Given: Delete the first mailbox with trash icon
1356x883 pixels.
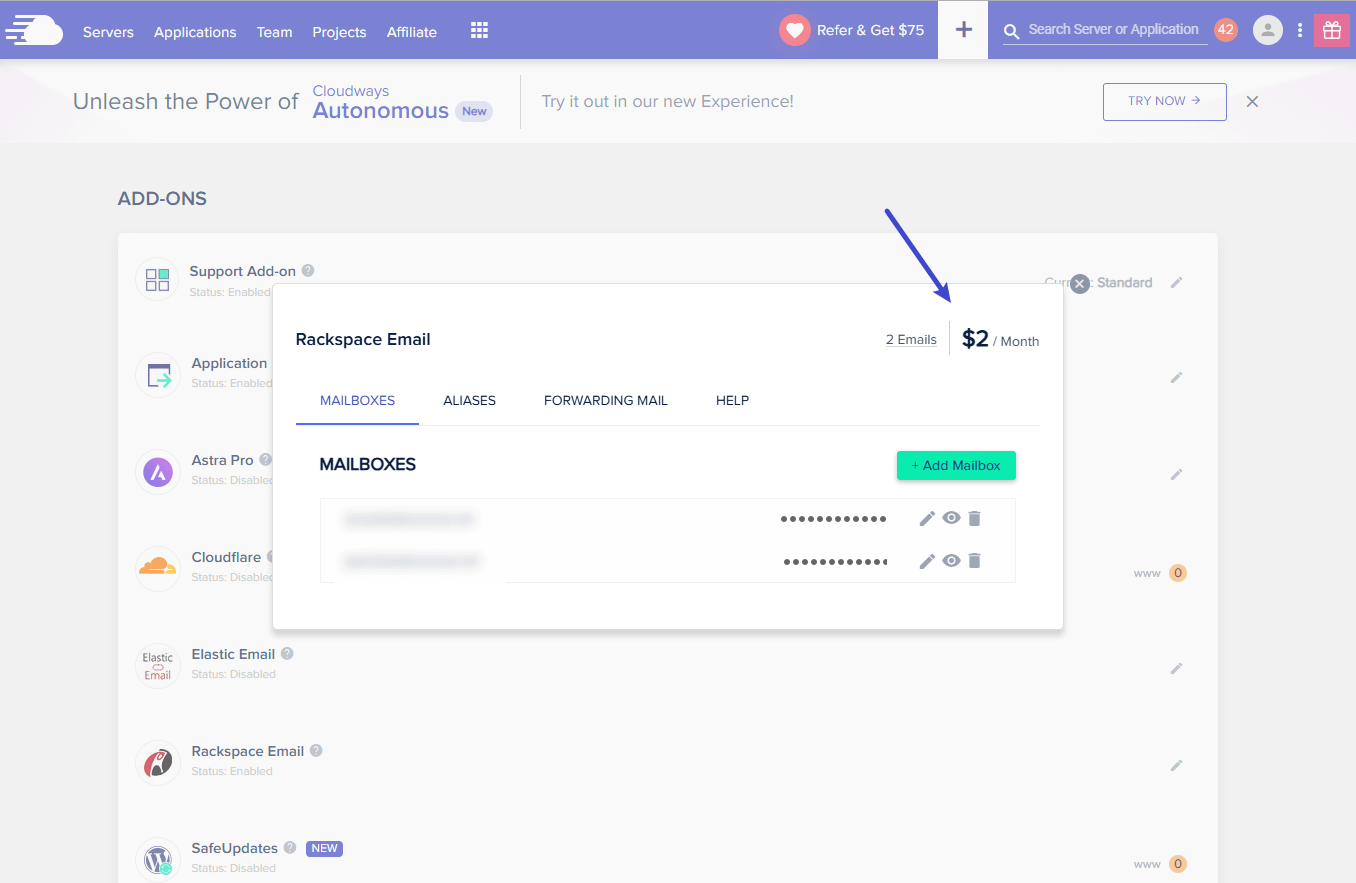Looking at the screenshot, I should pos(975,518).
